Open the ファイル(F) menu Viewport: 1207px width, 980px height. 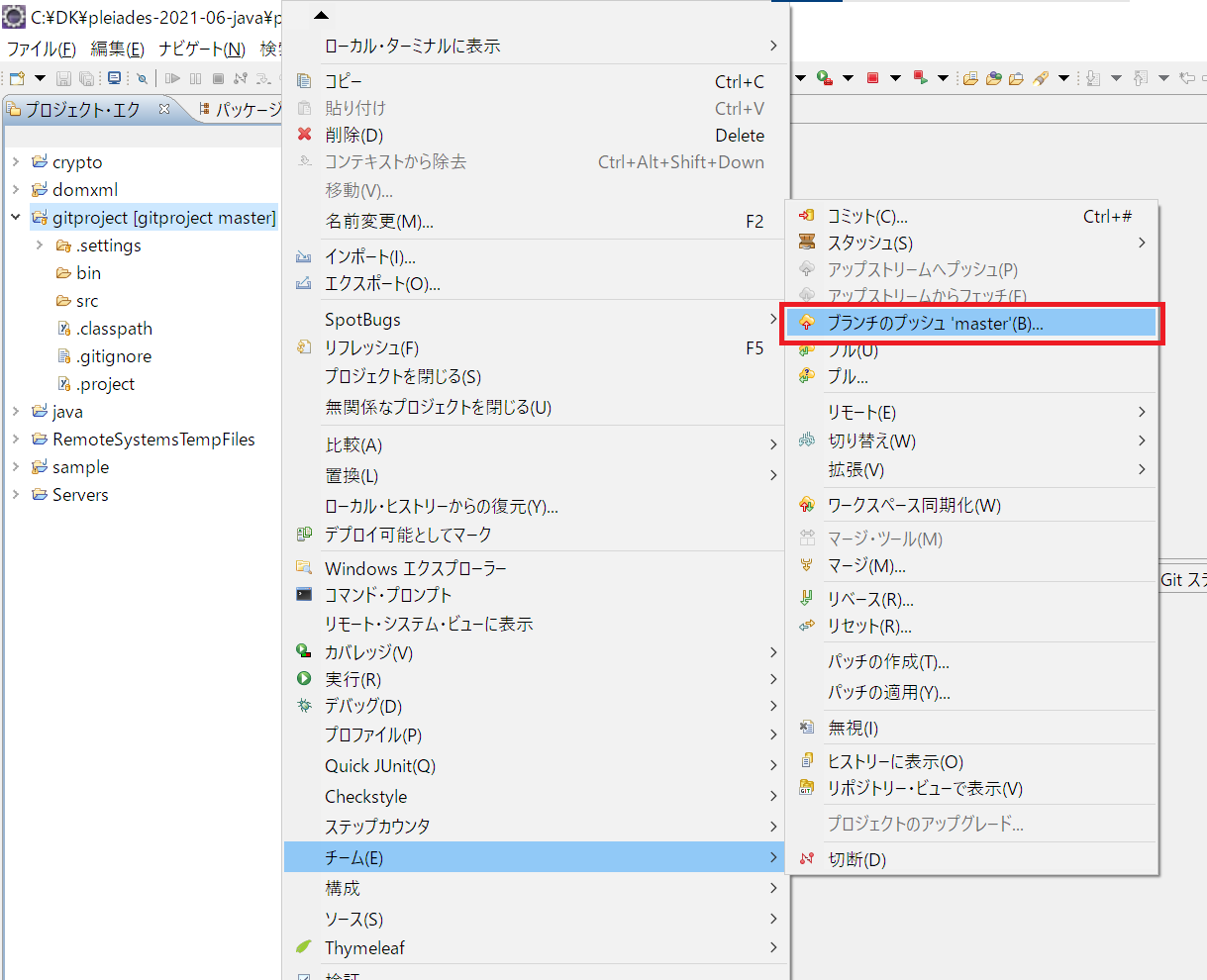[x=41, y=49]
